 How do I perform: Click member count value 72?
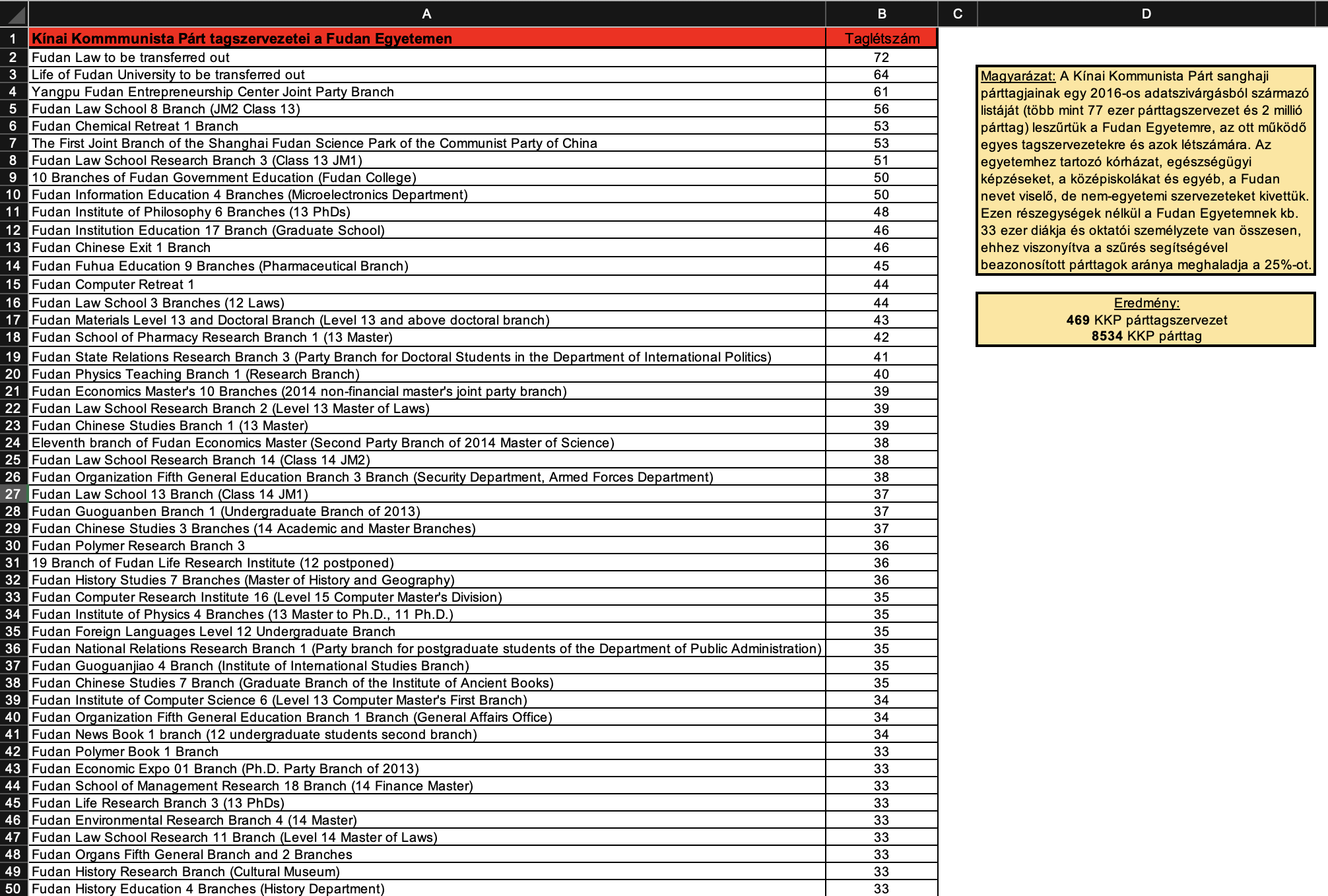click(x=882, y=57)
